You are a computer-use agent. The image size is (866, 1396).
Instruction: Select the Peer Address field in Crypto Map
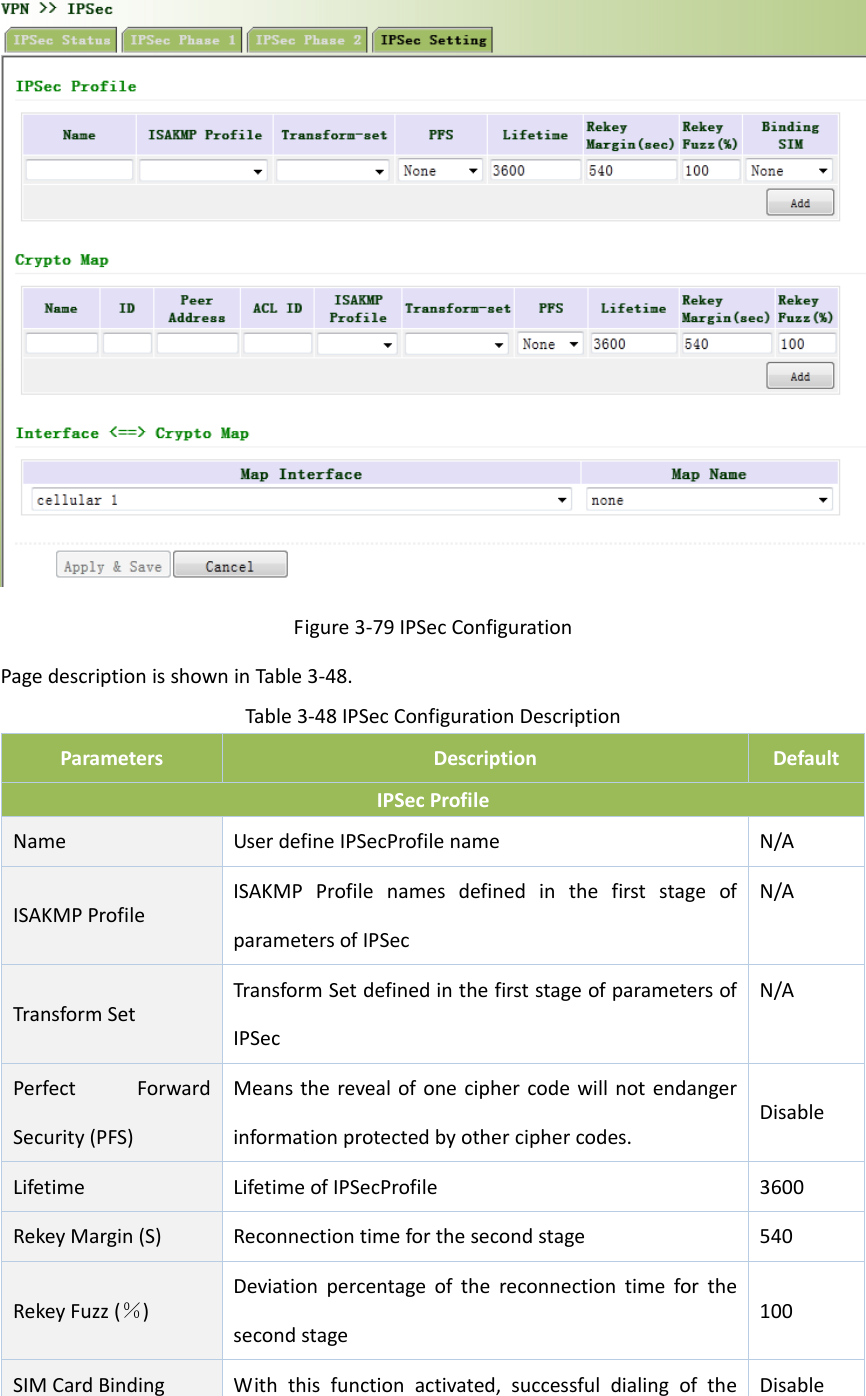pos(196,343)
